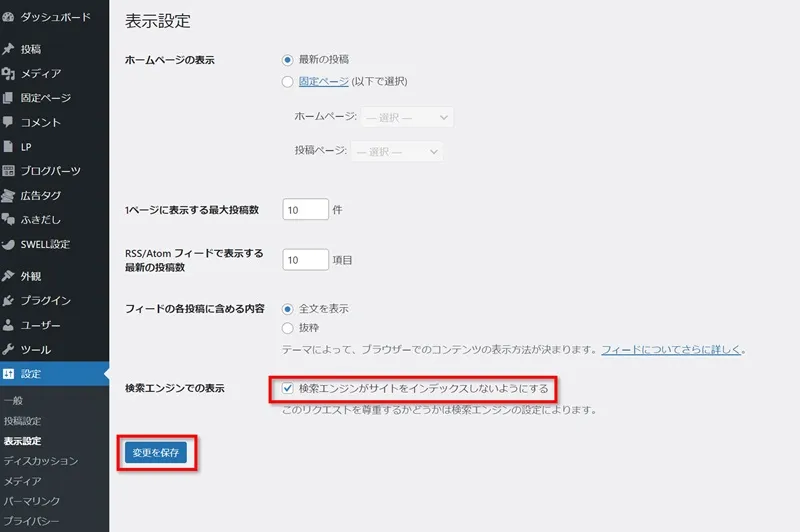Viewport: 800px width, 532px height.
Task: Click the pushpin icon beside 投稿
Action: coord(9,49)
